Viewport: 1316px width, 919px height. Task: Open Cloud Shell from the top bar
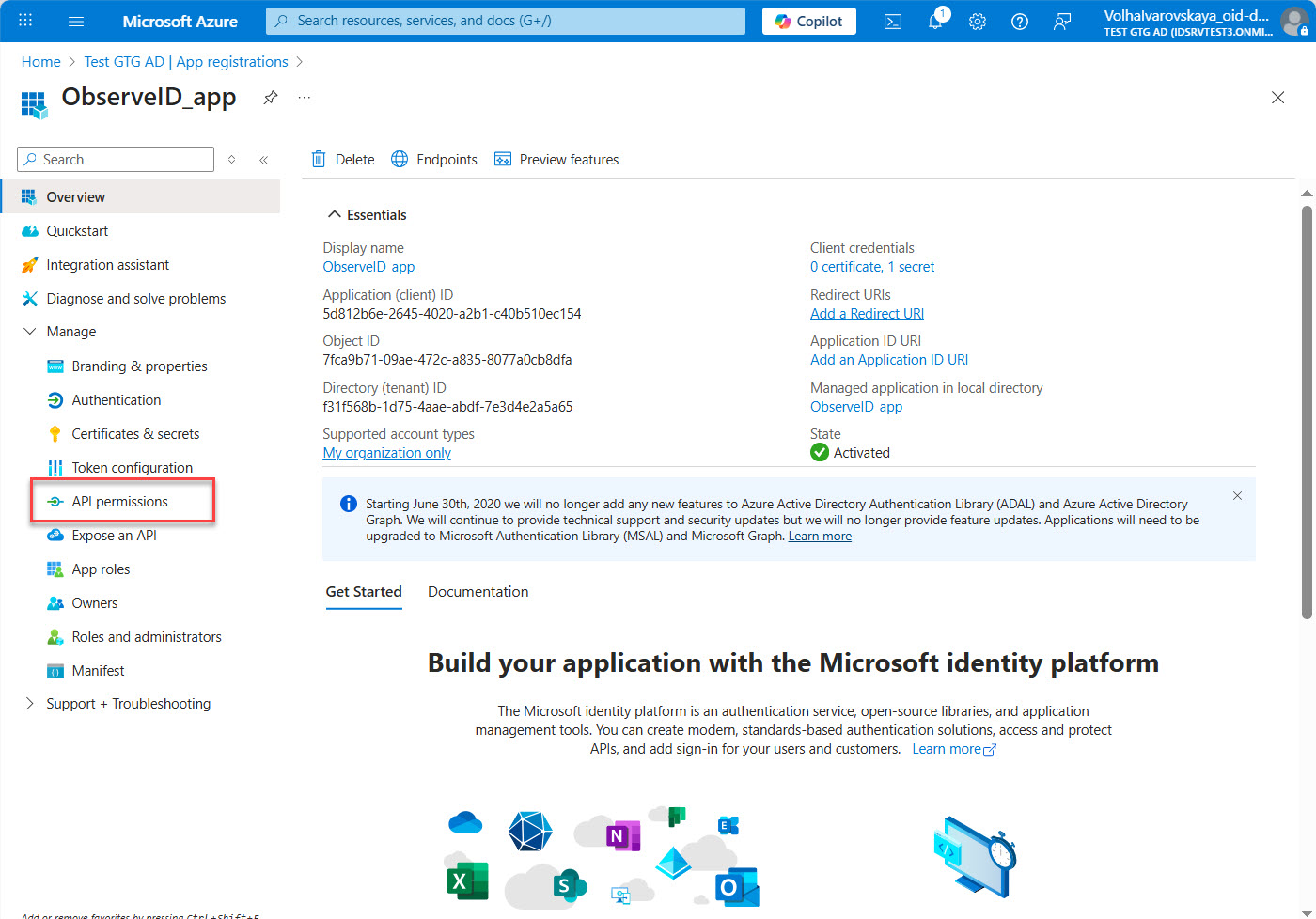coord(893,22)
